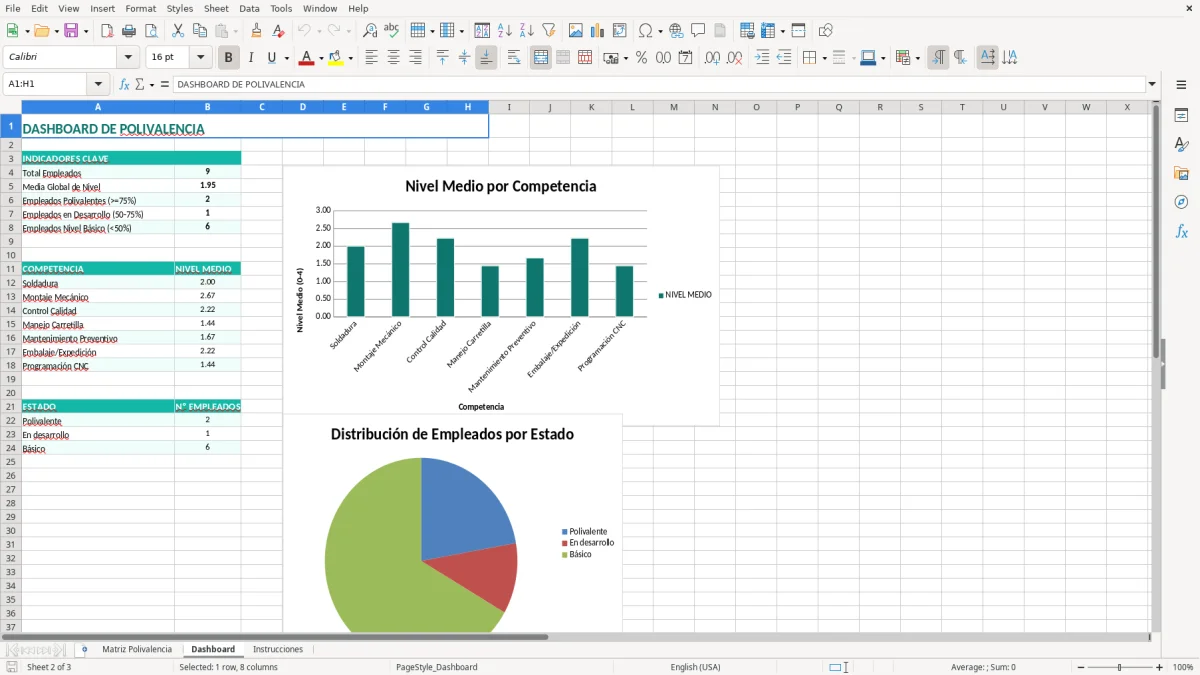Open the background color dropdown arrow
This screenshot has height=675, width=1200.
[x=350, y=58]
